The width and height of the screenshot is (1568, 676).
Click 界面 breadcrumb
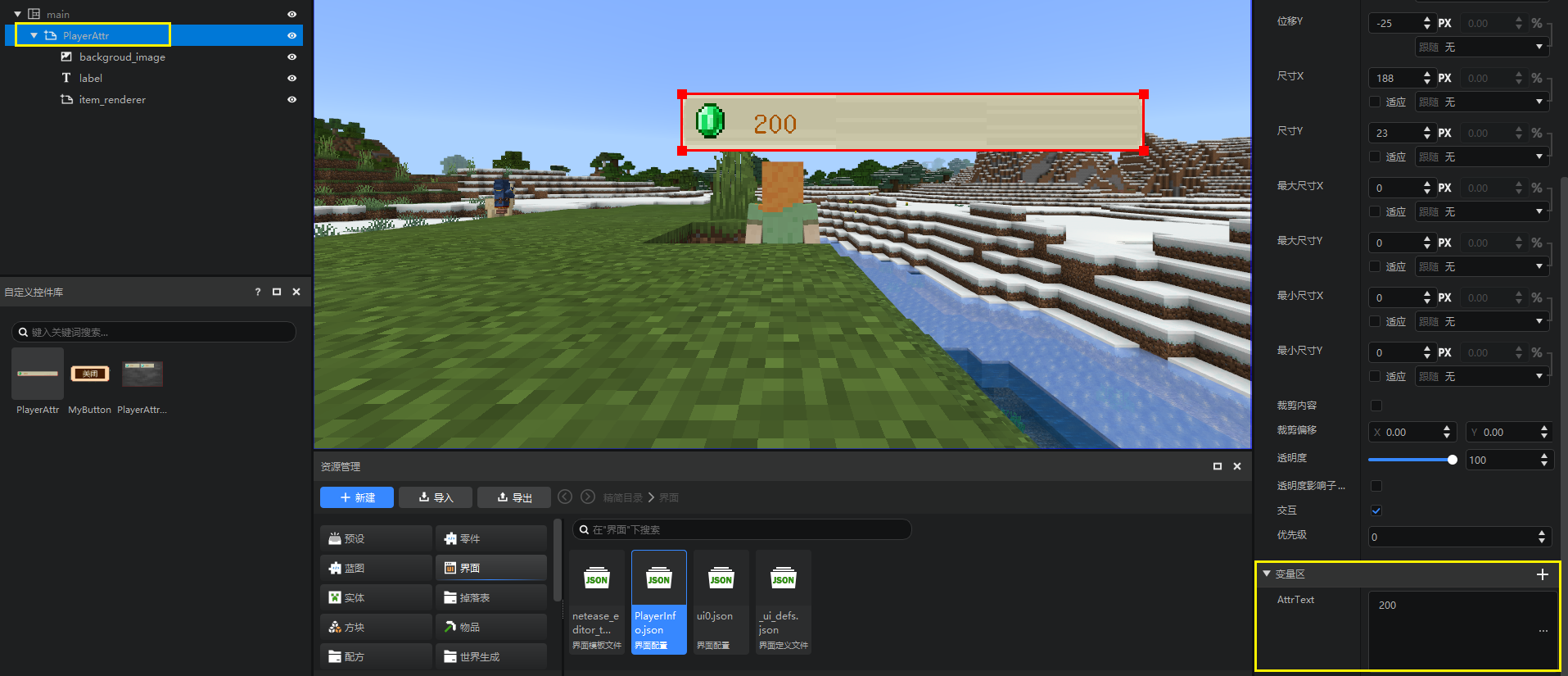pos(669,497)
